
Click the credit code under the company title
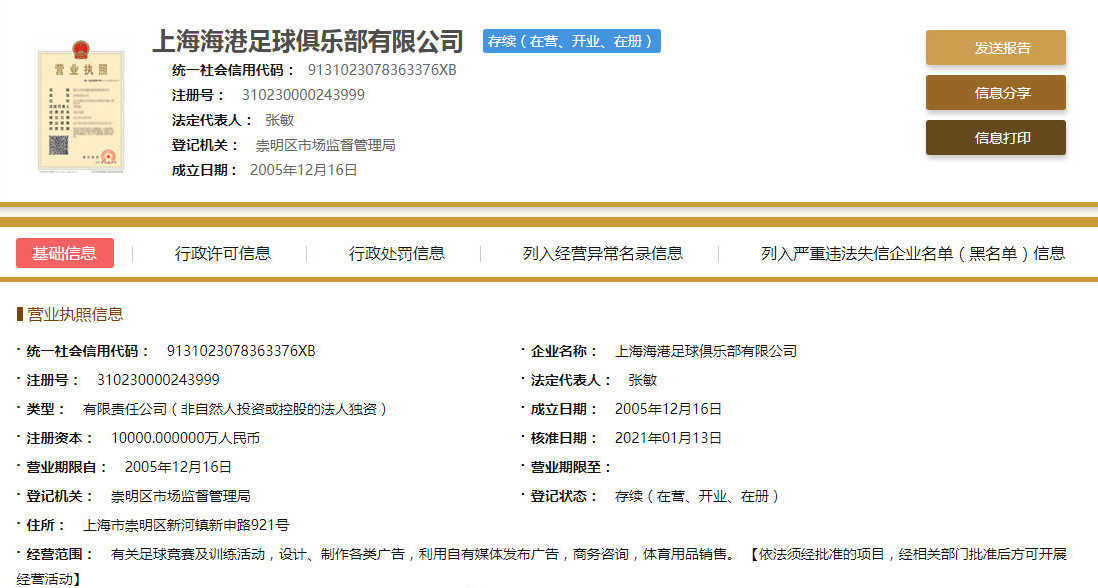tap(381, 70)
